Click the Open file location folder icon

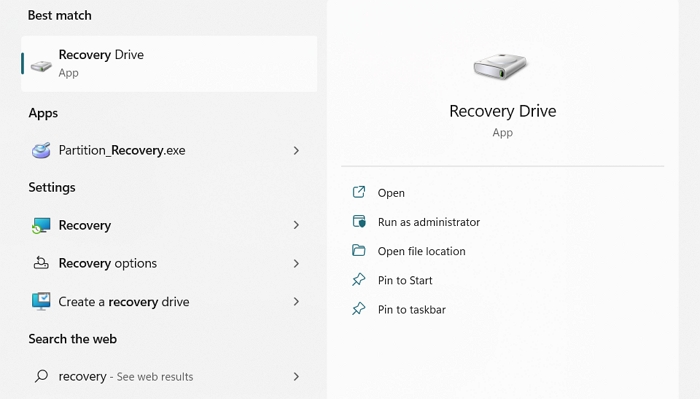coord(358,250)
